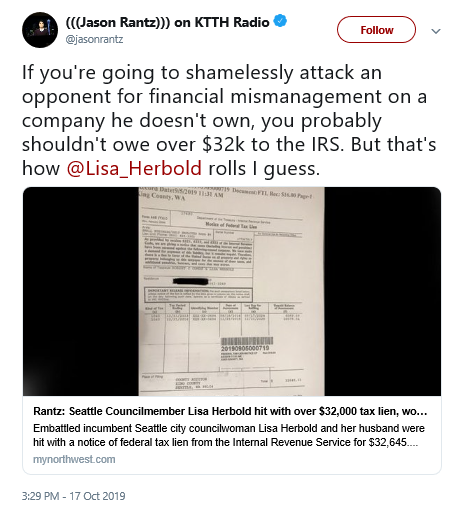Open the 3:29 PM 17 Oct 2019 timestamp

click(x=74, y=496)
